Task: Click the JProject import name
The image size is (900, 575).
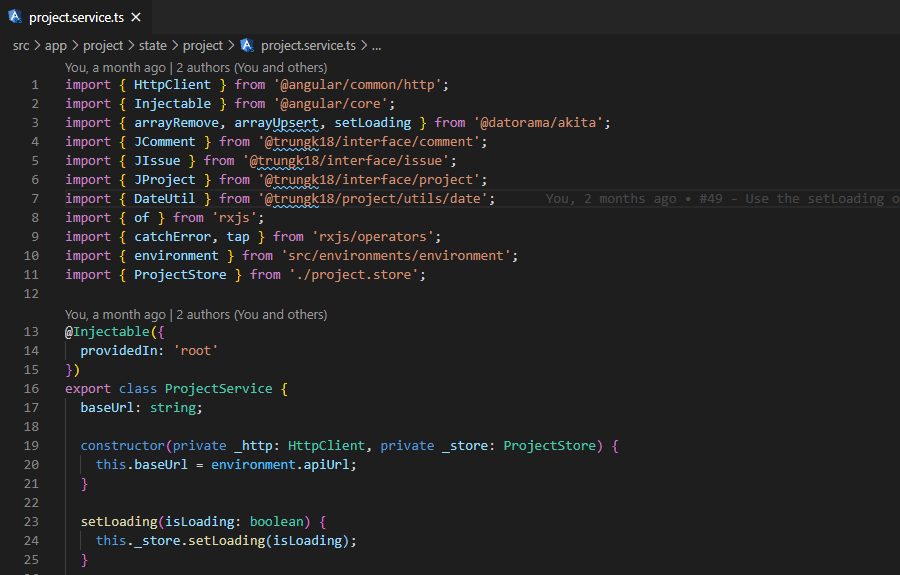Action: 165,179
